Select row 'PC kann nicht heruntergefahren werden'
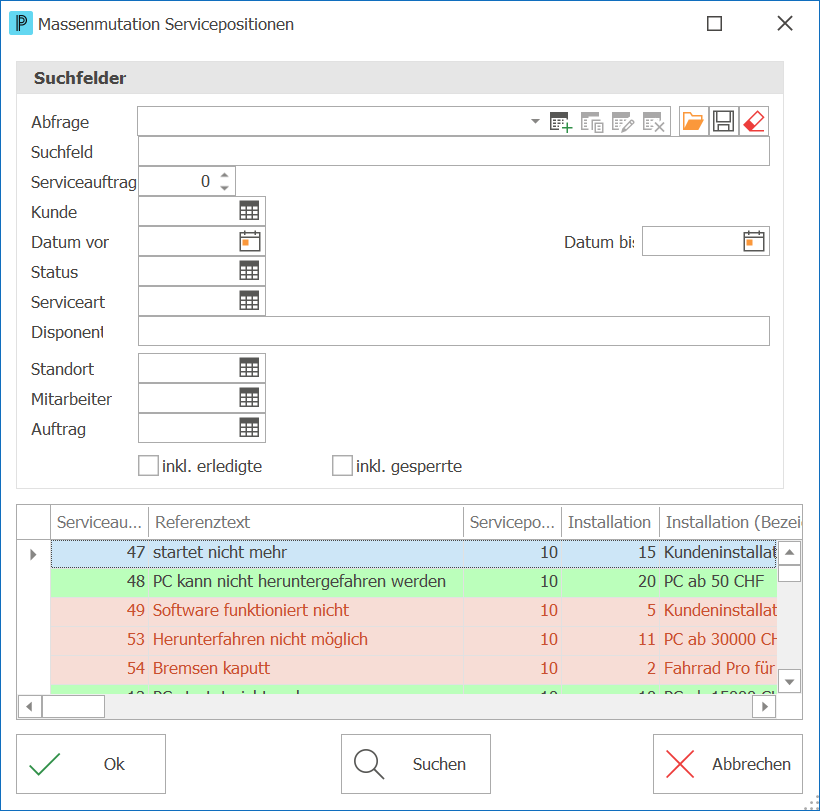 tap(413, 582)
